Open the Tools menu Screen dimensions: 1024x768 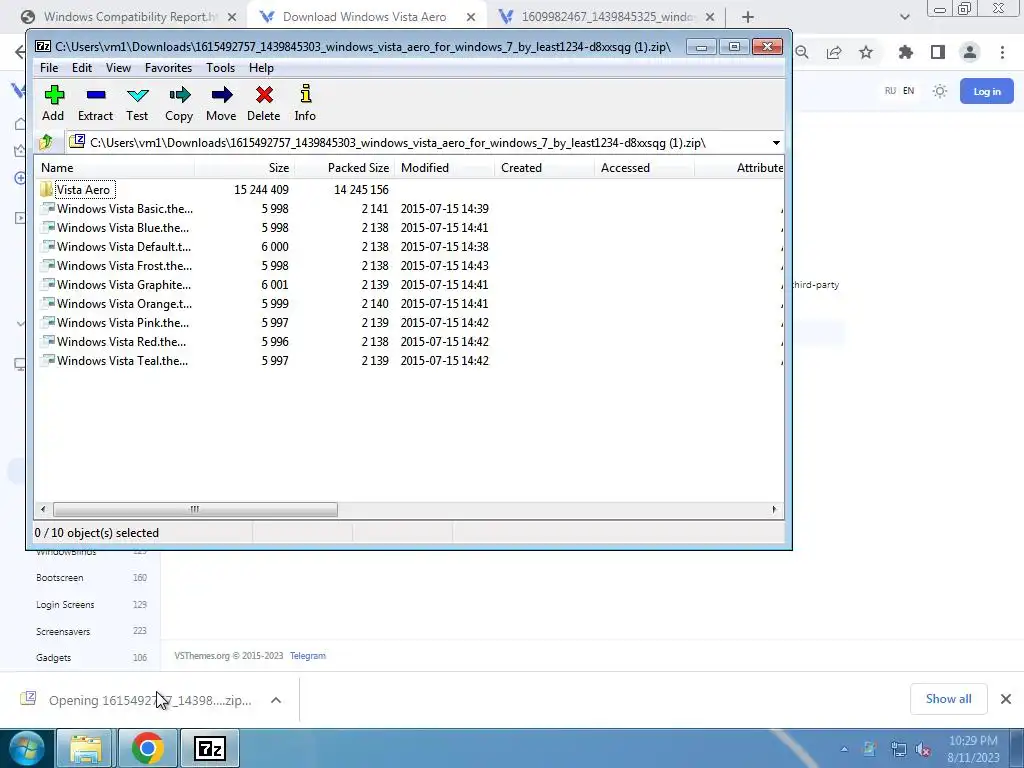click(x=221, y=68)
